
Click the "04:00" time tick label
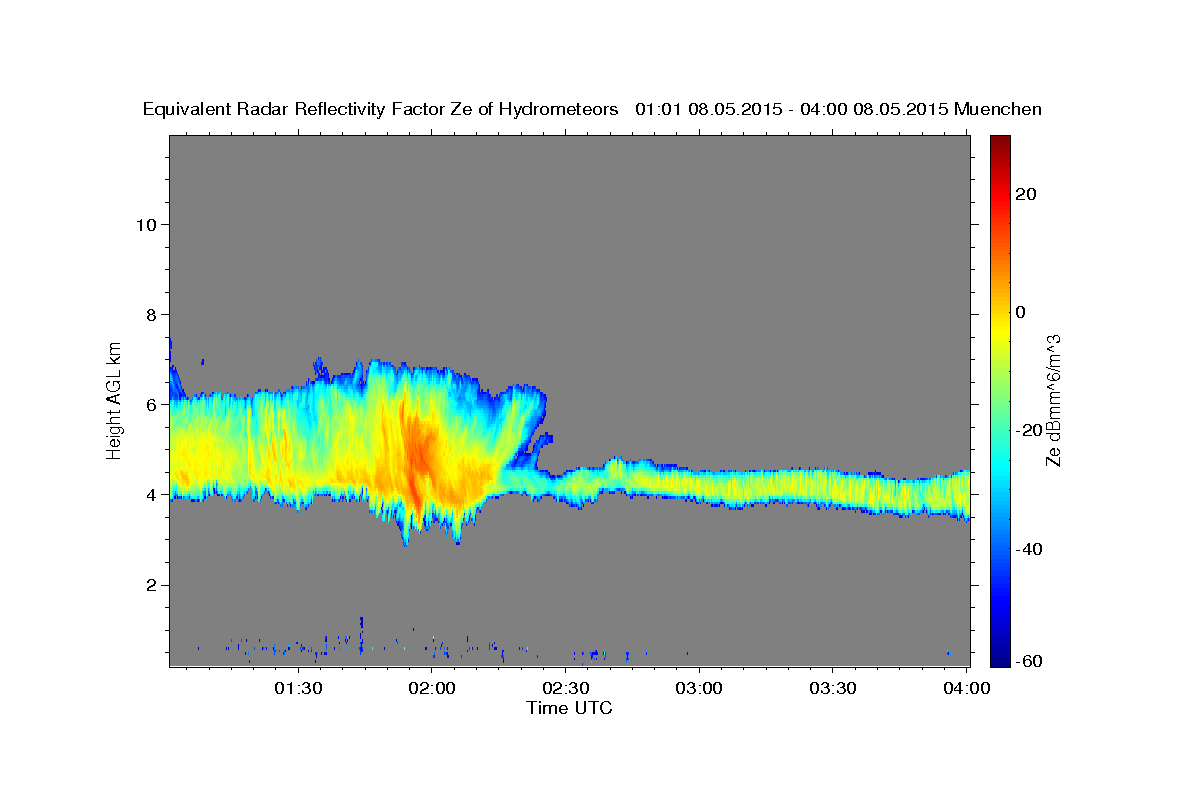tap(967, 688)
